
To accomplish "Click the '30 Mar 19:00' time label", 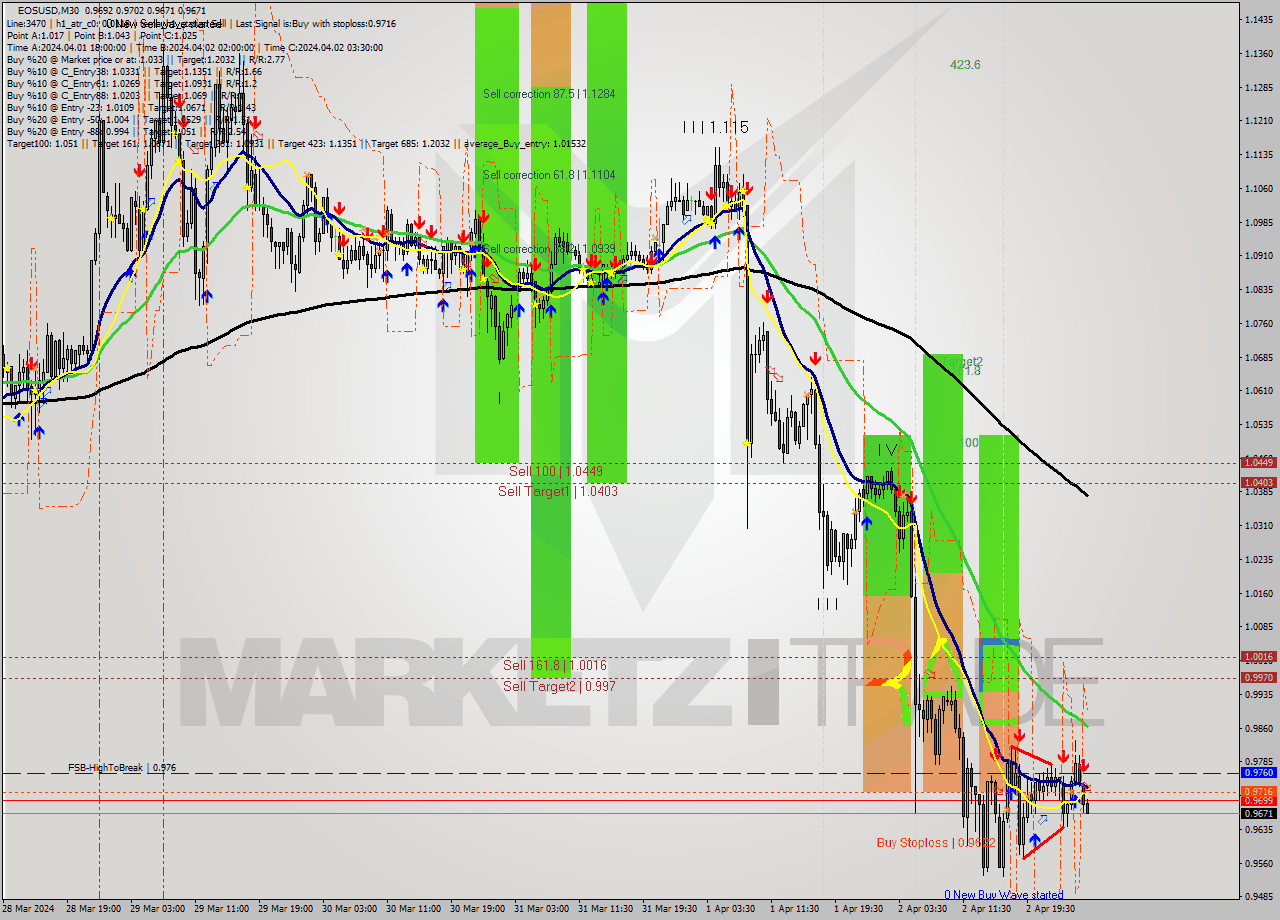I will [x=479, y=909].
